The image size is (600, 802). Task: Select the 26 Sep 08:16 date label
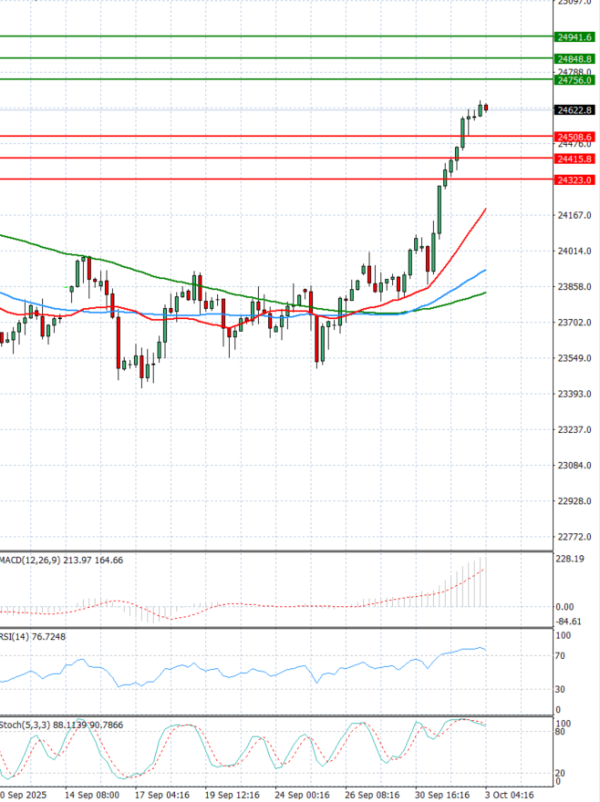tap(370, 794)
